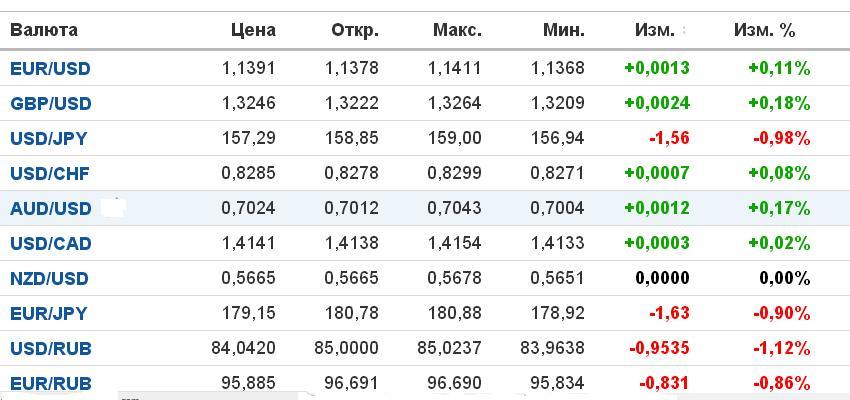Open the USD/JPY currency pair link
This screenshot has height=400, width=850.
point(49,139)
